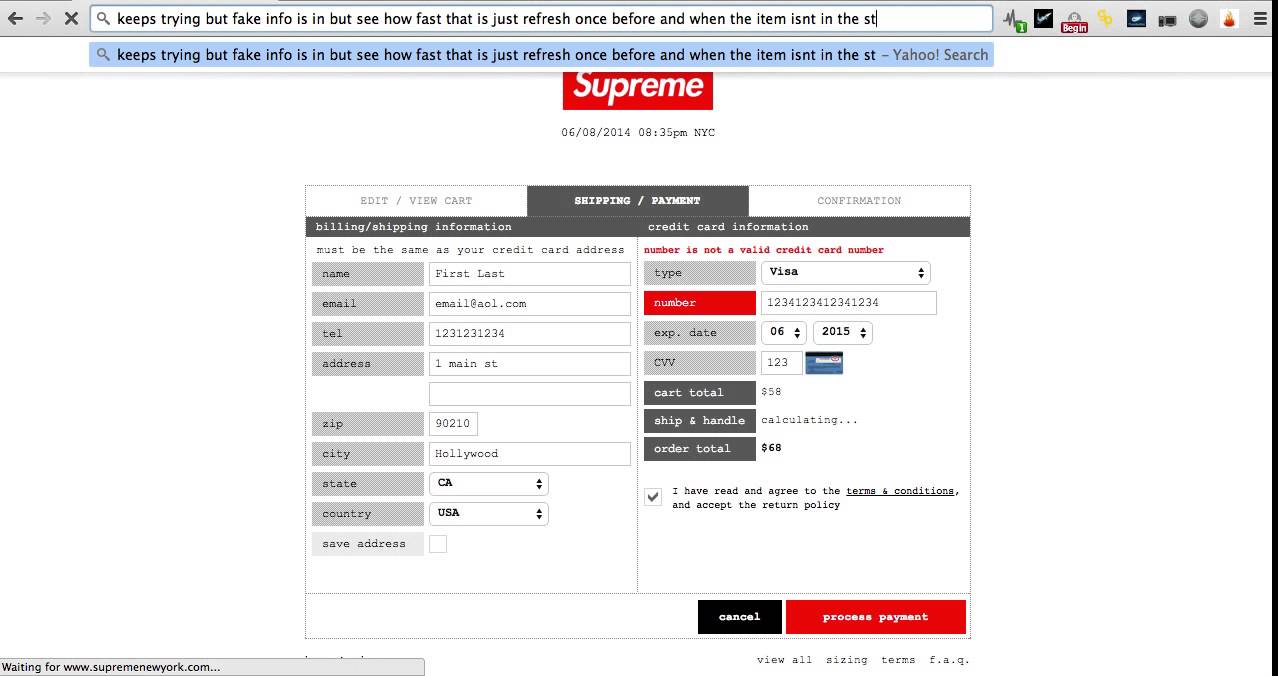
Task: Click the terms footer link
Action: (x=898, y=660)
